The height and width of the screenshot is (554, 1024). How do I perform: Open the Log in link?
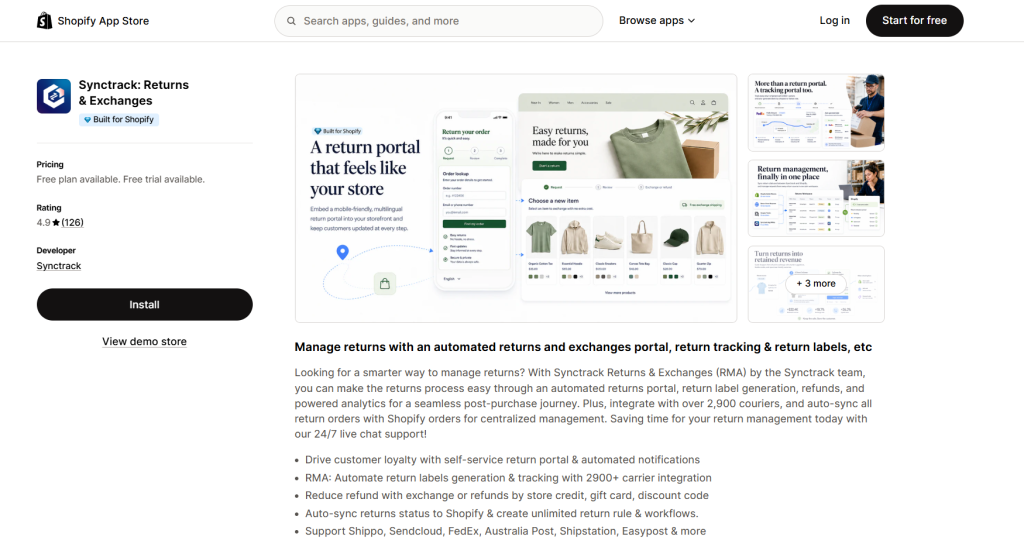835,20
